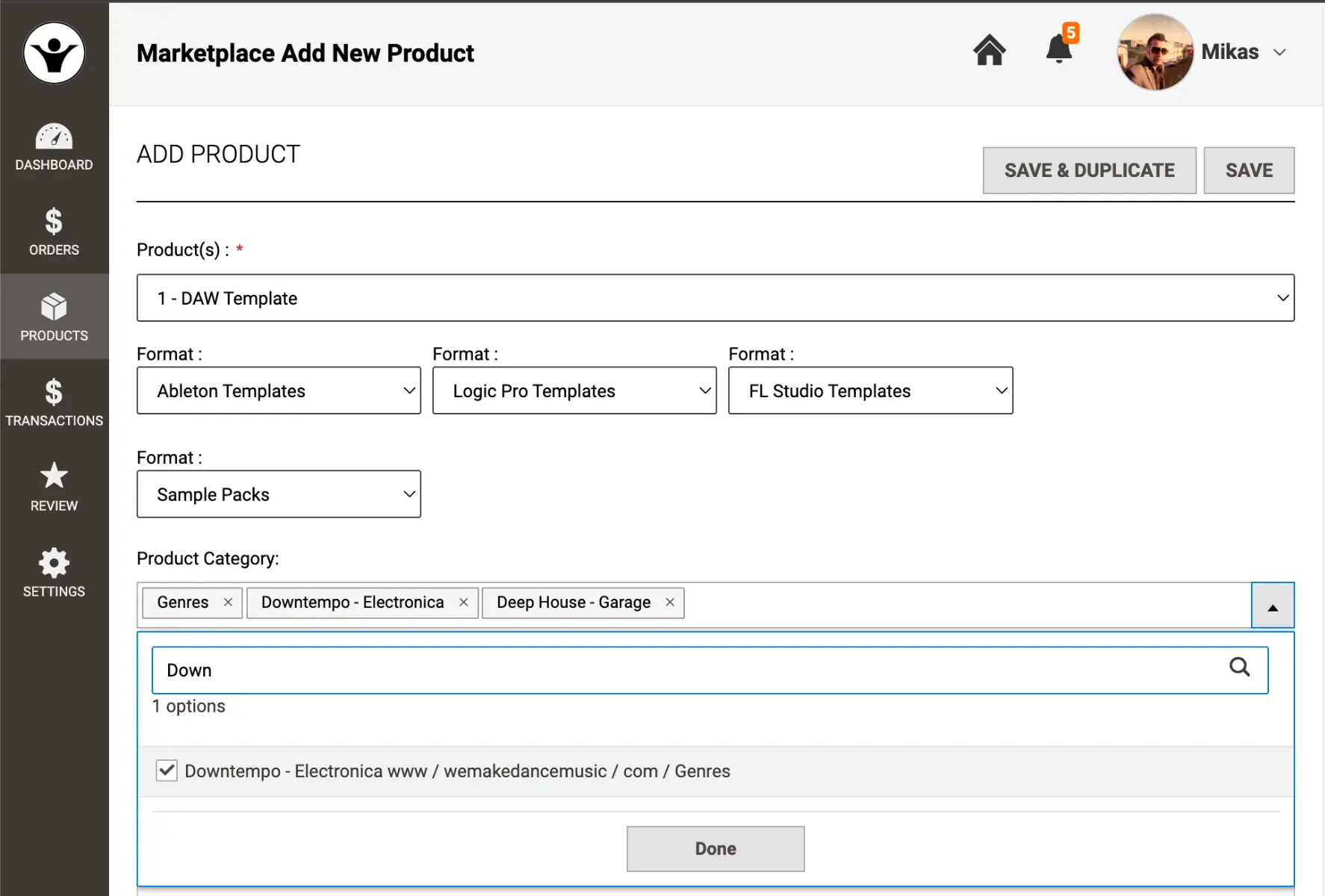Remove the Deep House - Garage tag

click(x=670, y=603)
